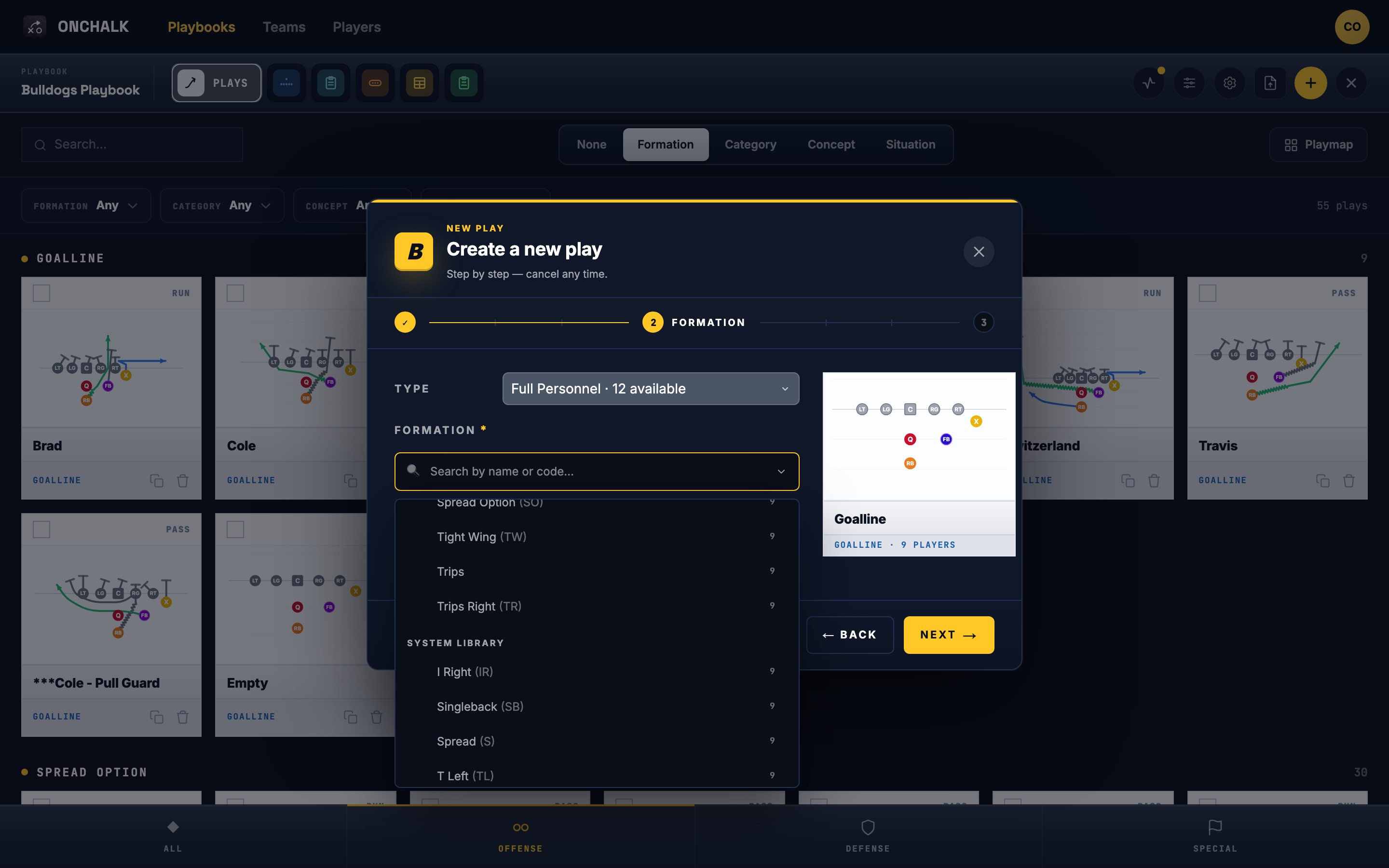This screenshot has width=1389, height=868.
Task: Show ALL plays in bottom bar
Action: coord(173,837)
